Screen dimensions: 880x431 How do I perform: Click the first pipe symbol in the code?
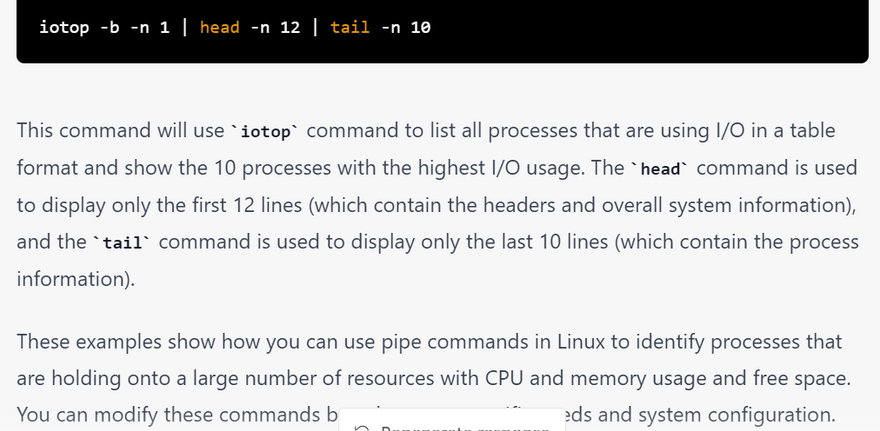coord(184,27)
